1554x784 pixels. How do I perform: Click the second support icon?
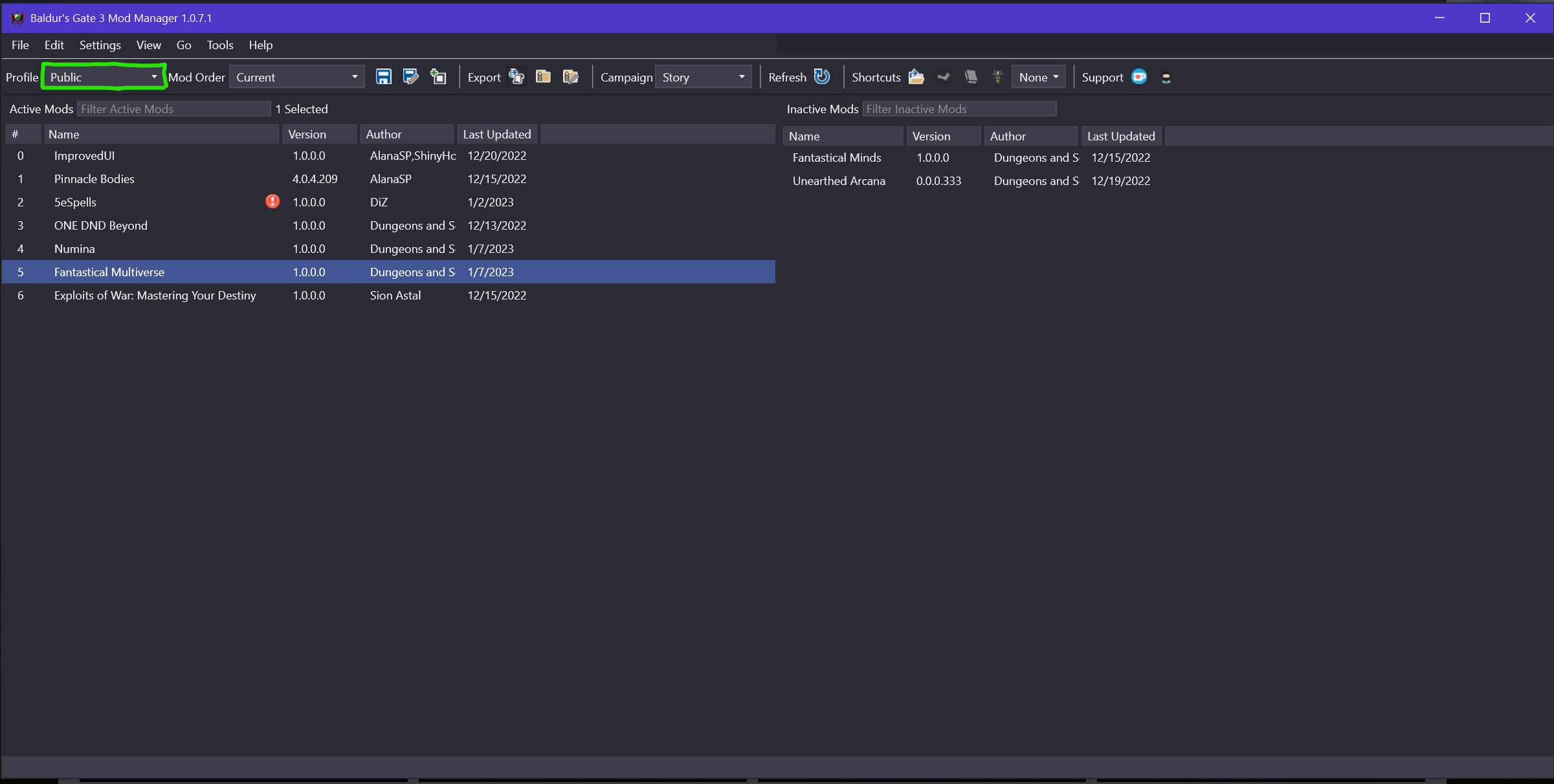(1166, 78)
